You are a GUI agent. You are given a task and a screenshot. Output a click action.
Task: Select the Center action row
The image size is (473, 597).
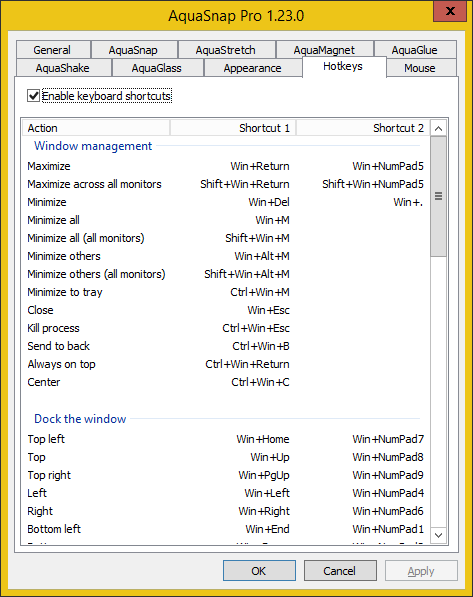226,382
